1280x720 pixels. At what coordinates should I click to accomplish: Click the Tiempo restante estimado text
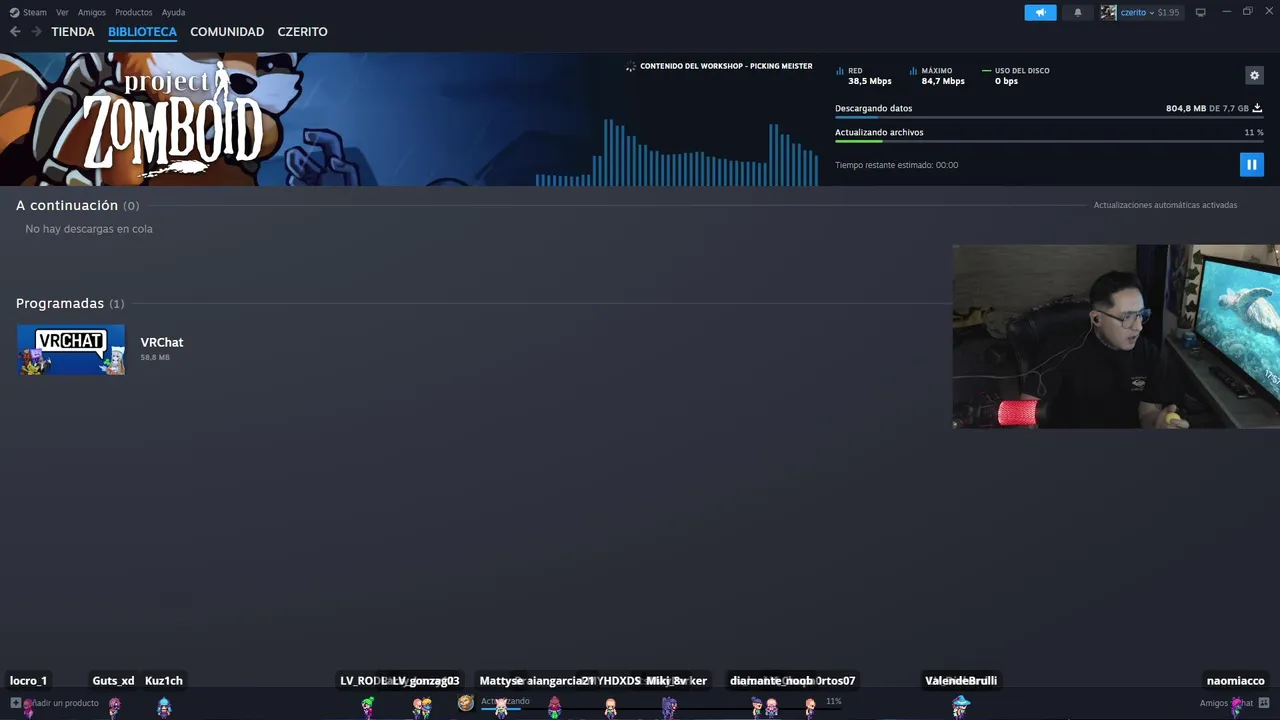(x=896, y=165)
